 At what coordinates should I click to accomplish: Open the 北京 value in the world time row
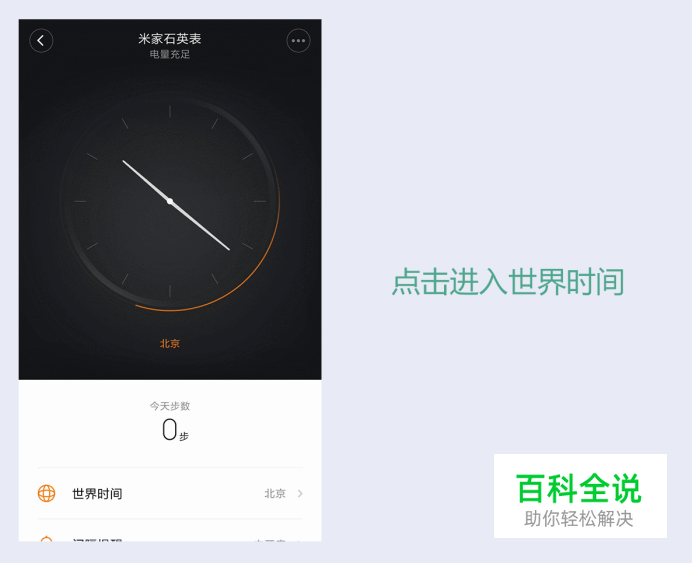(275, 493)
